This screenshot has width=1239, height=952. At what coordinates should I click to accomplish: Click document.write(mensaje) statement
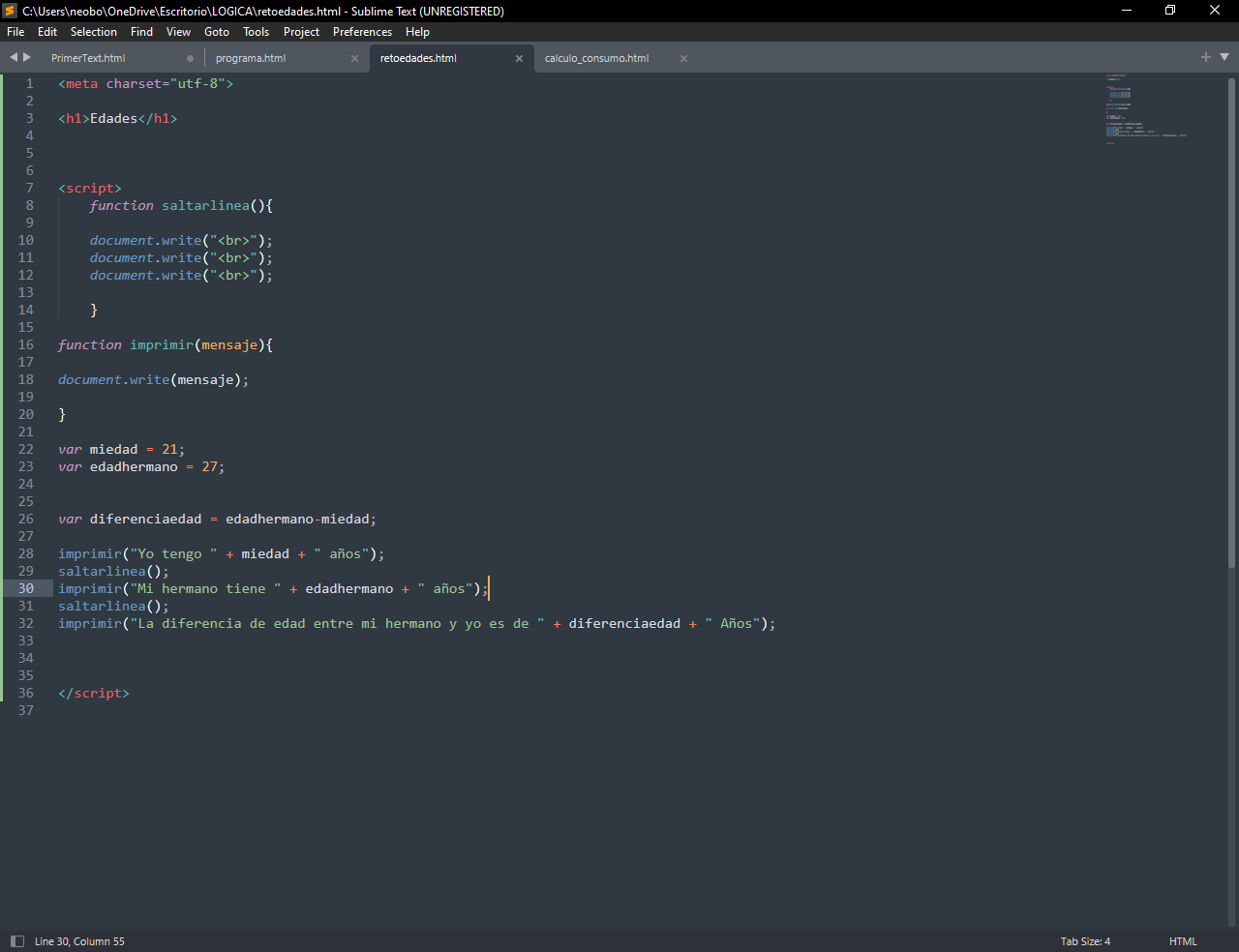click(153, 379)
